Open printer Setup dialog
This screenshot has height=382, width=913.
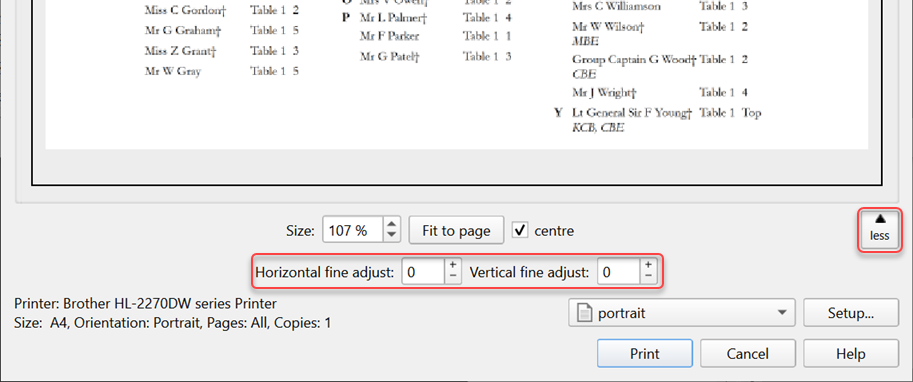point(851,313)
